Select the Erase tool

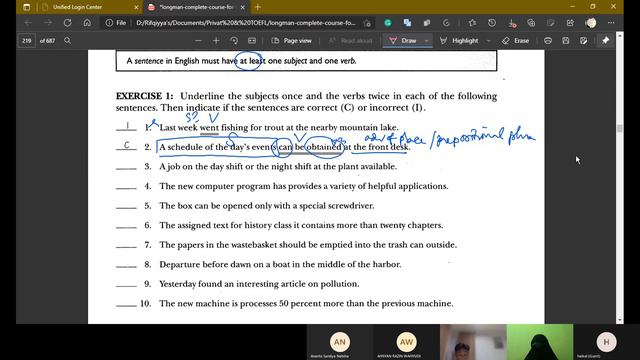516,40
